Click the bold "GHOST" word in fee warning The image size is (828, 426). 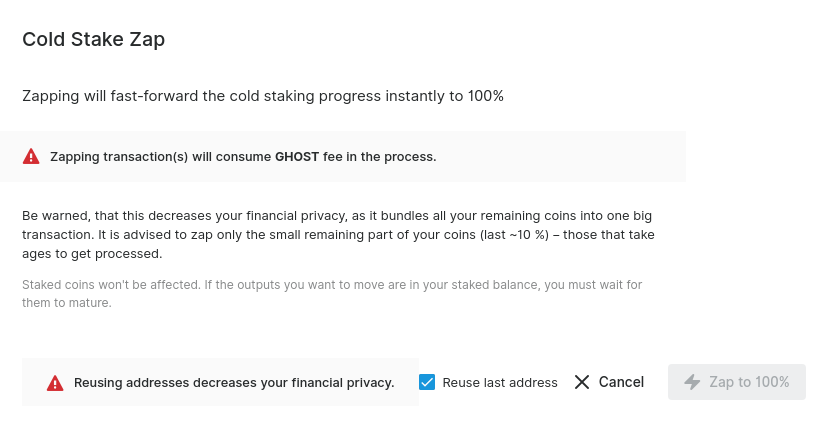point(297,156)
